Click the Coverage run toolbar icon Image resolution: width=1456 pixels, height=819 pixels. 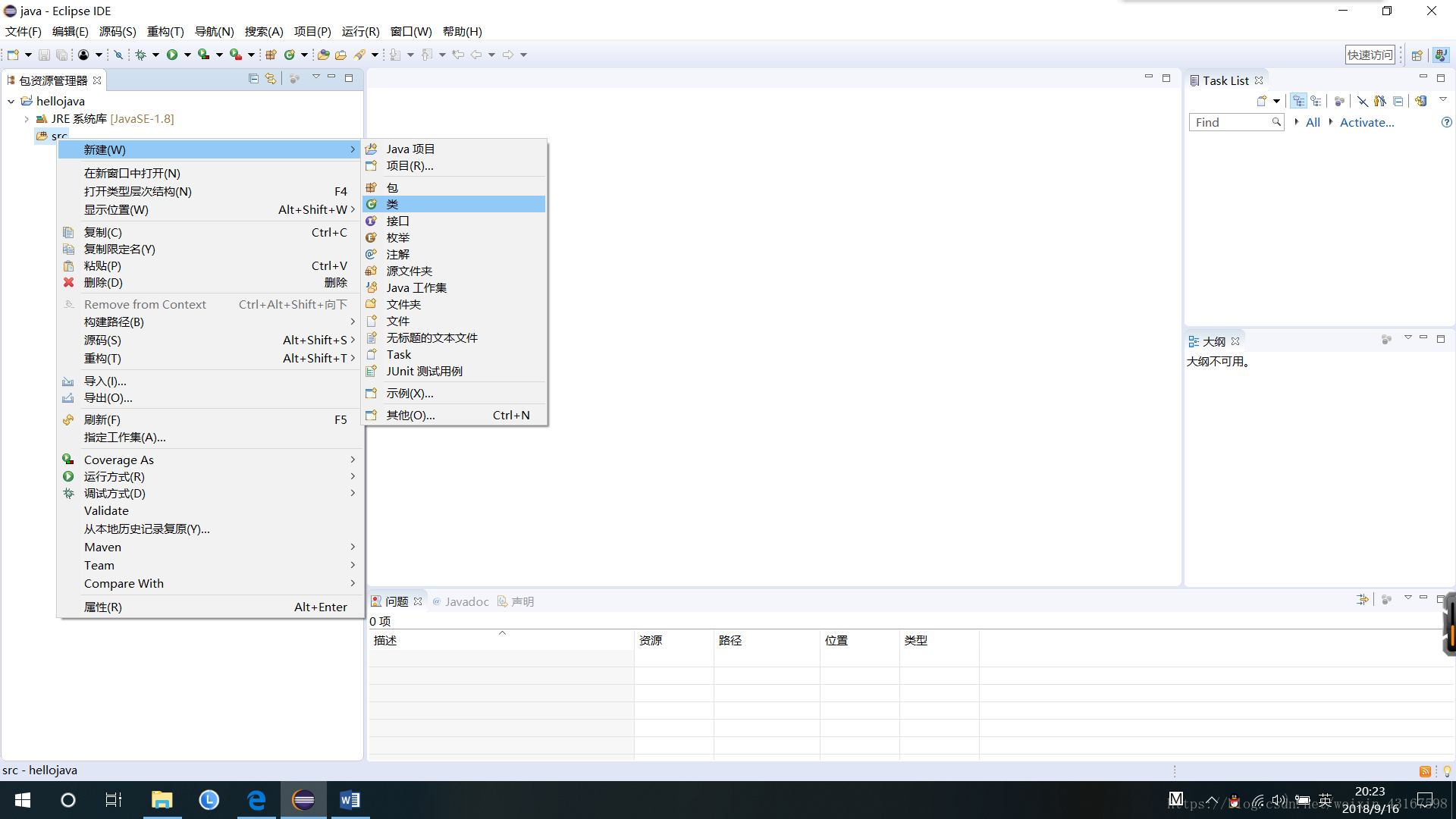[x=203, y=55]
